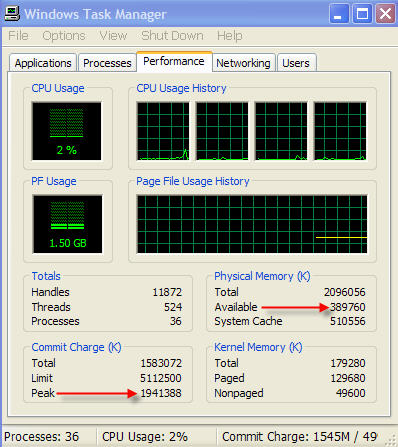Open the Options menu

(x=64, y=36)
